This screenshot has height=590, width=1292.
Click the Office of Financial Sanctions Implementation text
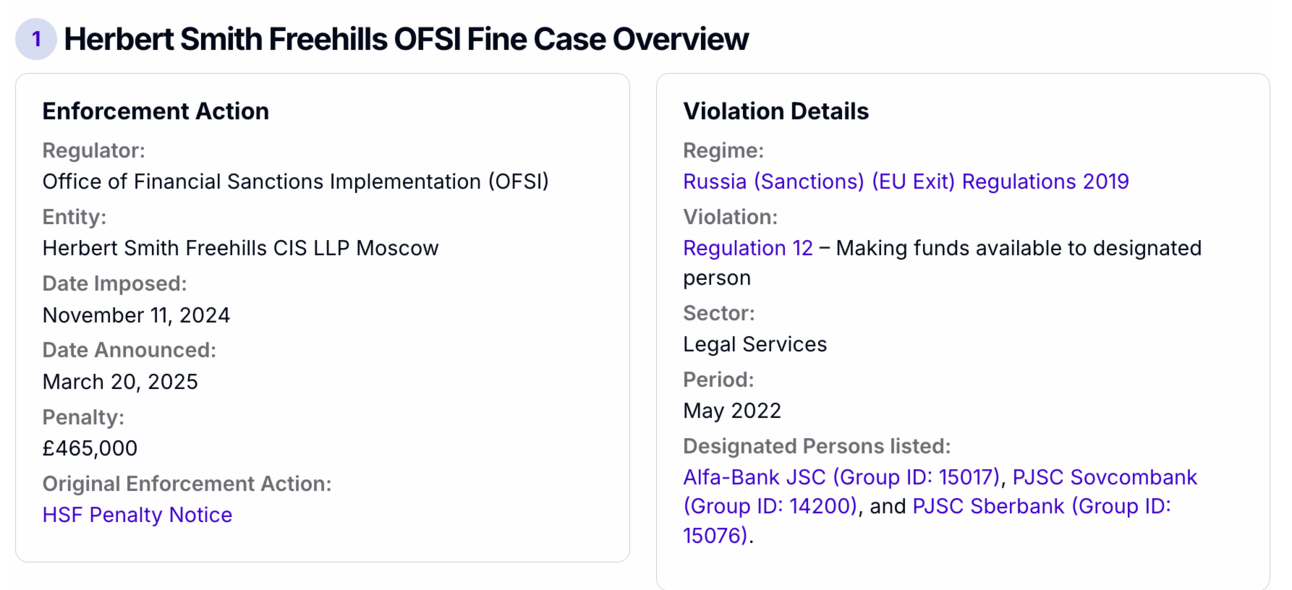coord(295,182)
